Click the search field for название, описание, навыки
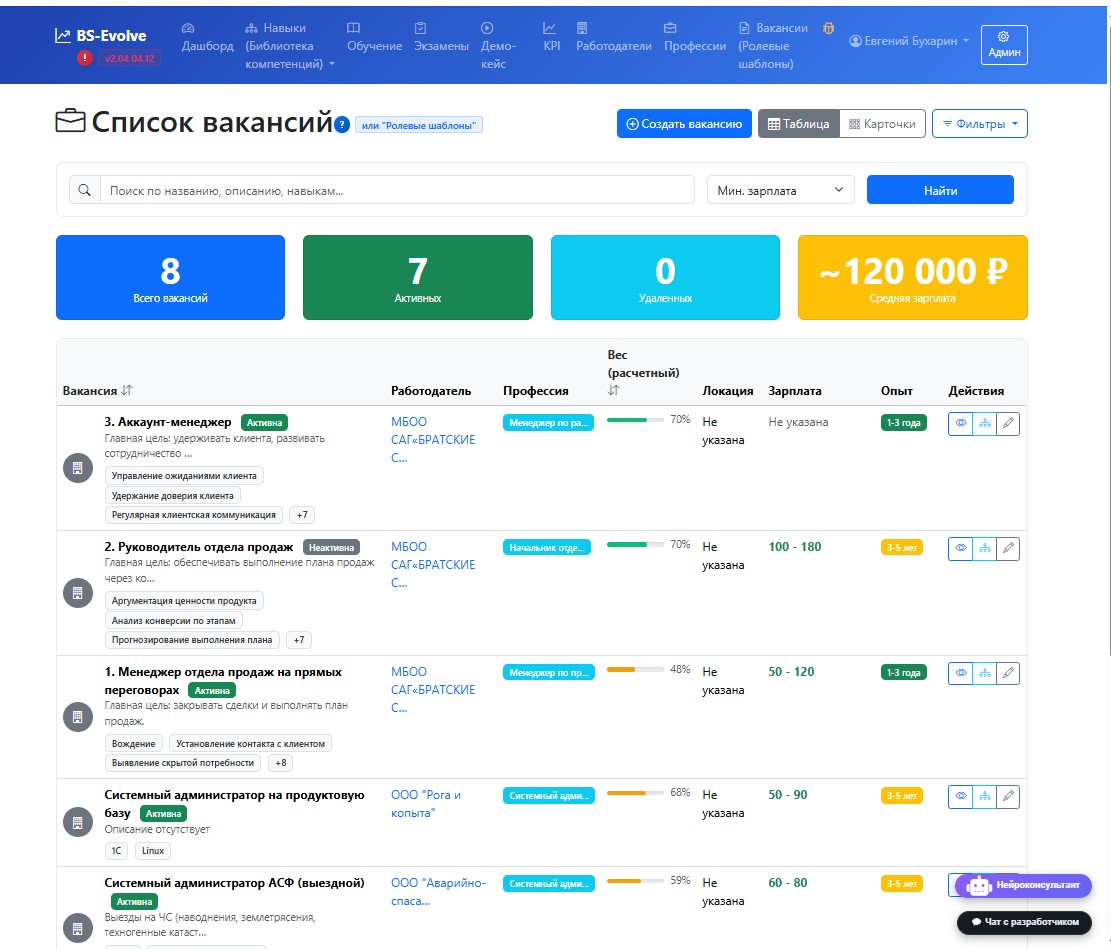Screen dimensions: 1111x949 pos(397,190)
